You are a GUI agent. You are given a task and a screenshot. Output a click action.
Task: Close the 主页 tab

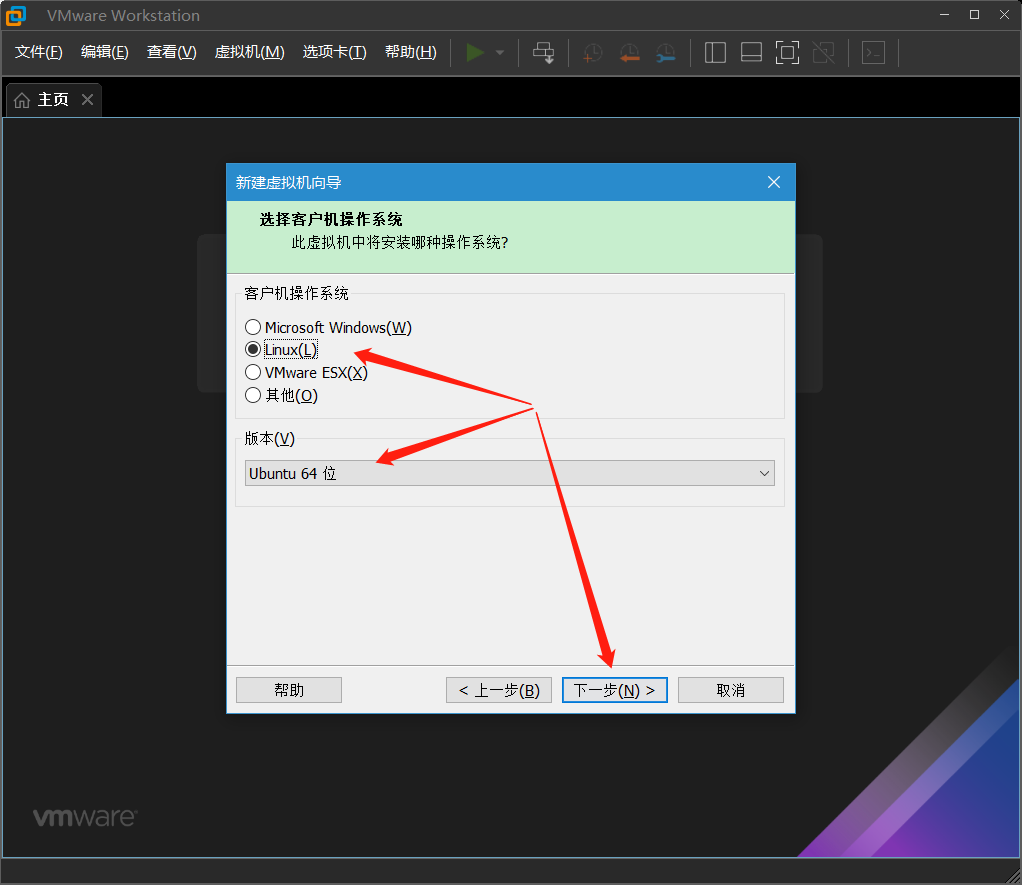point(87,99)
